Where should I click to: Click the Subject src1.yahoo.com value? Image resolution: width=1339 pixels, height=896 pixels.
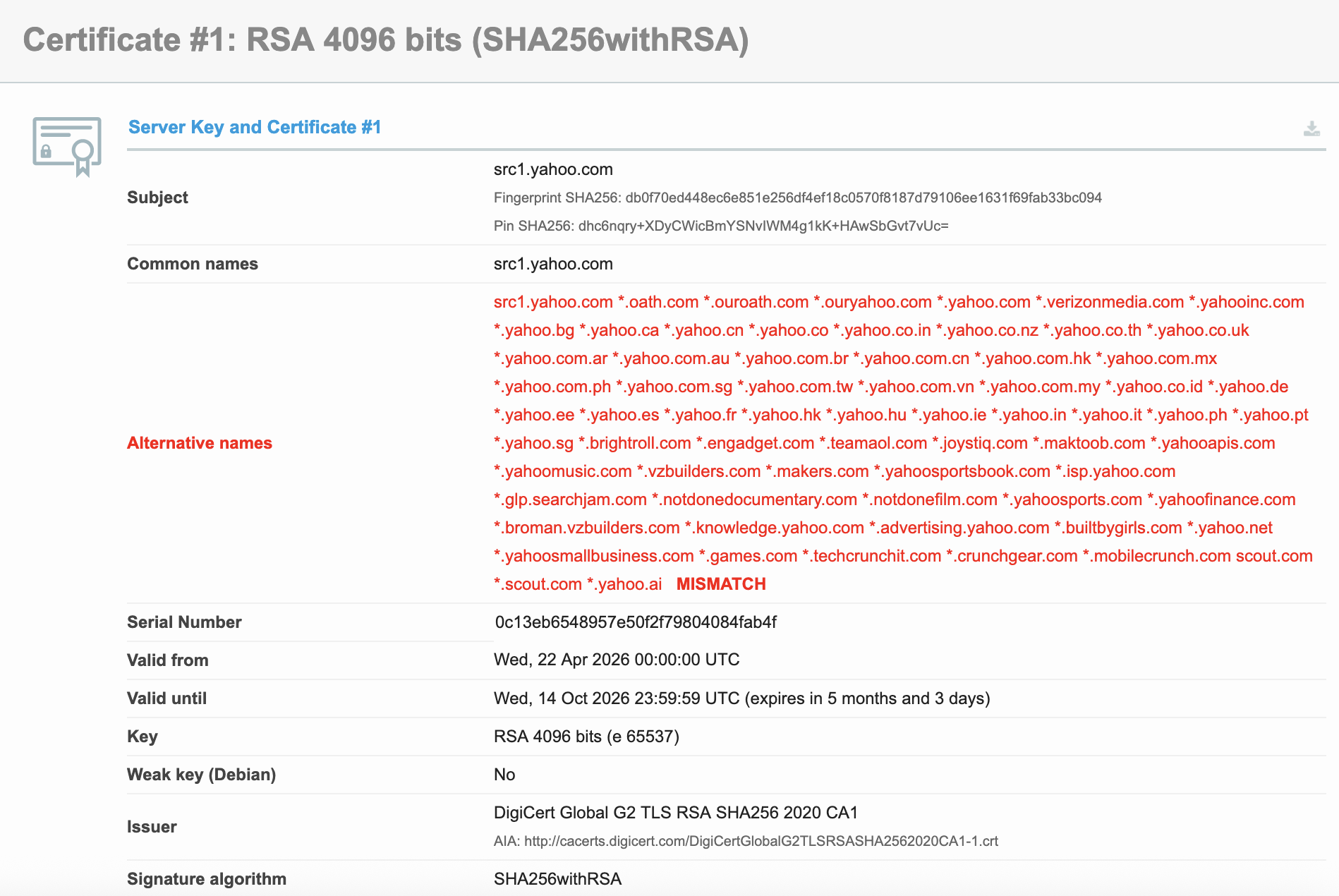[x=553, y=169]
